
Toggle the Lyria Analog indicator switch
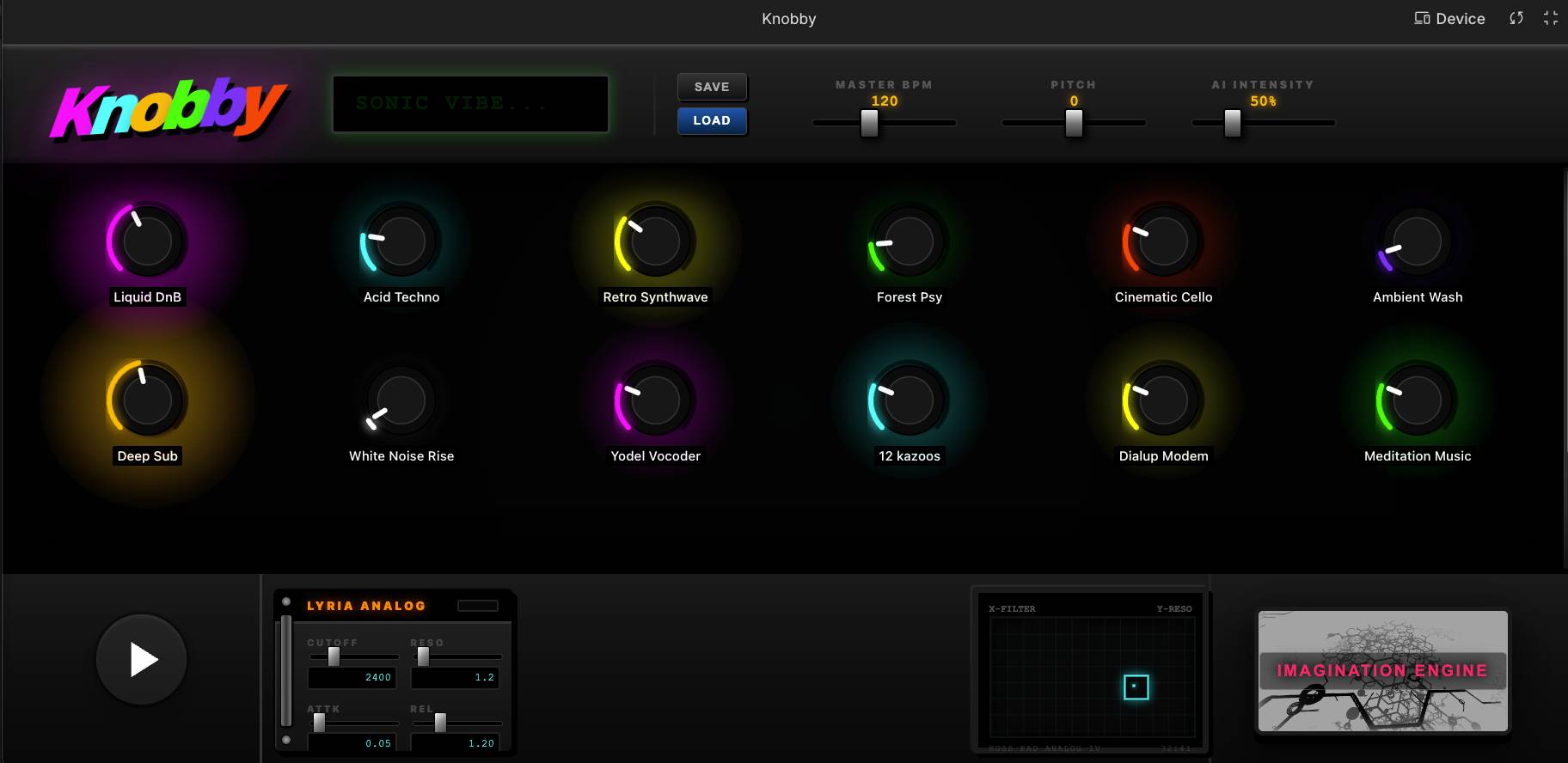[478, 606]
